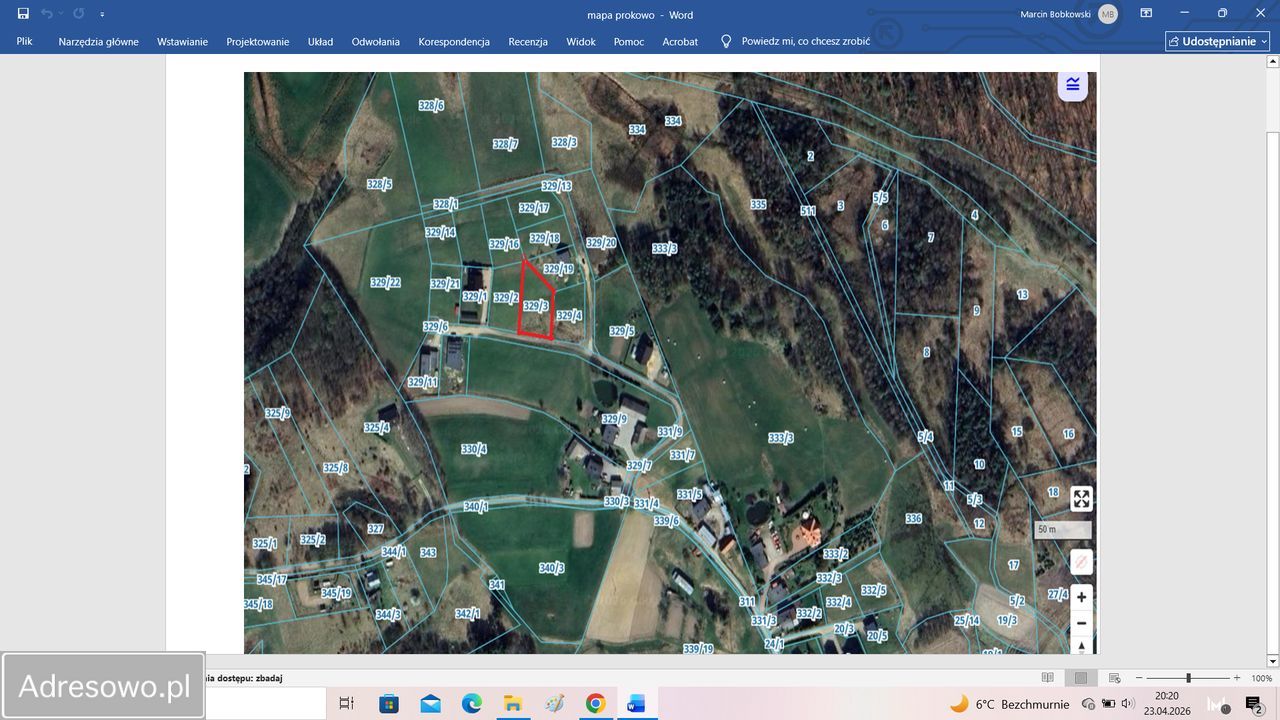The height and width of the screenshot is (720, 1280).
Task: Switch to the Acrobat tab
Action: [680, 42]
